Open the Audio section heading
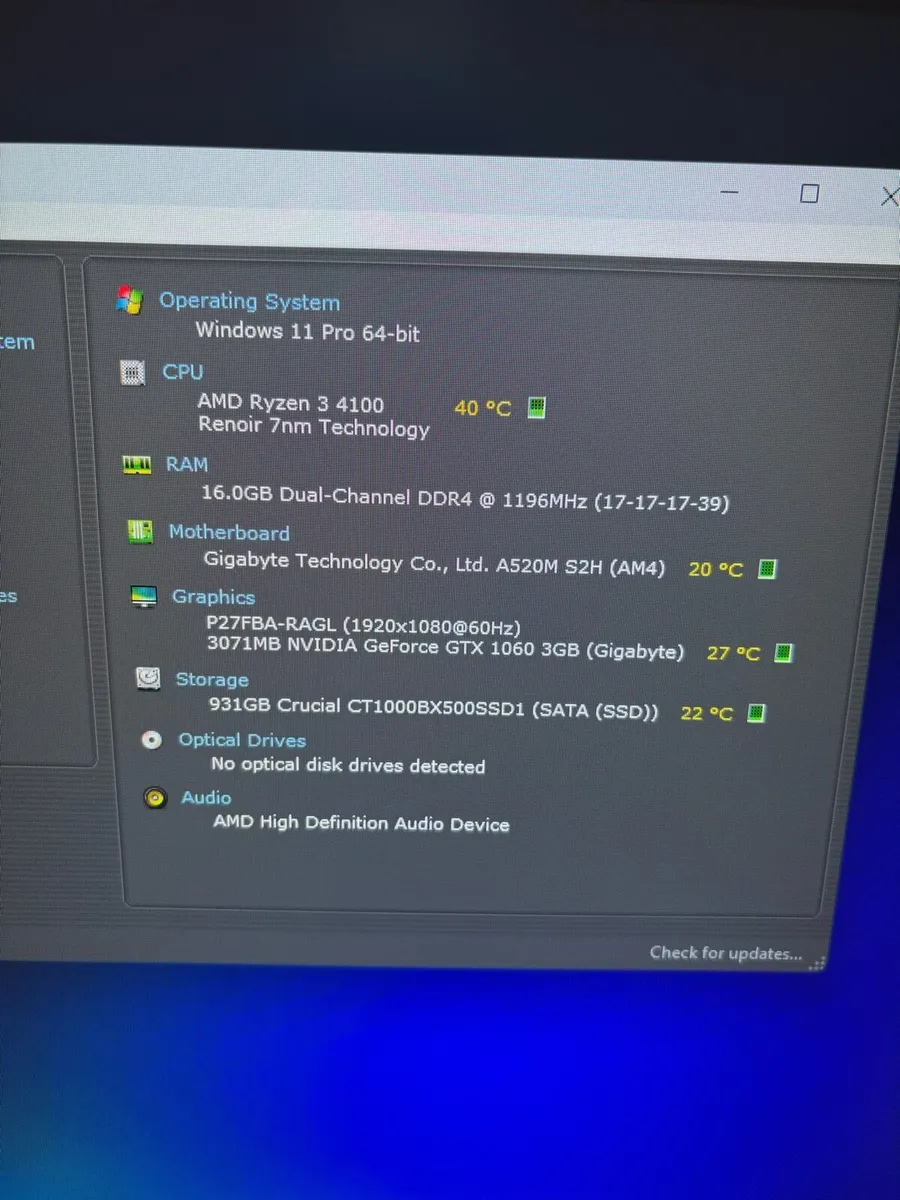This screenshot has height=1200, width=900. (206, 798)
